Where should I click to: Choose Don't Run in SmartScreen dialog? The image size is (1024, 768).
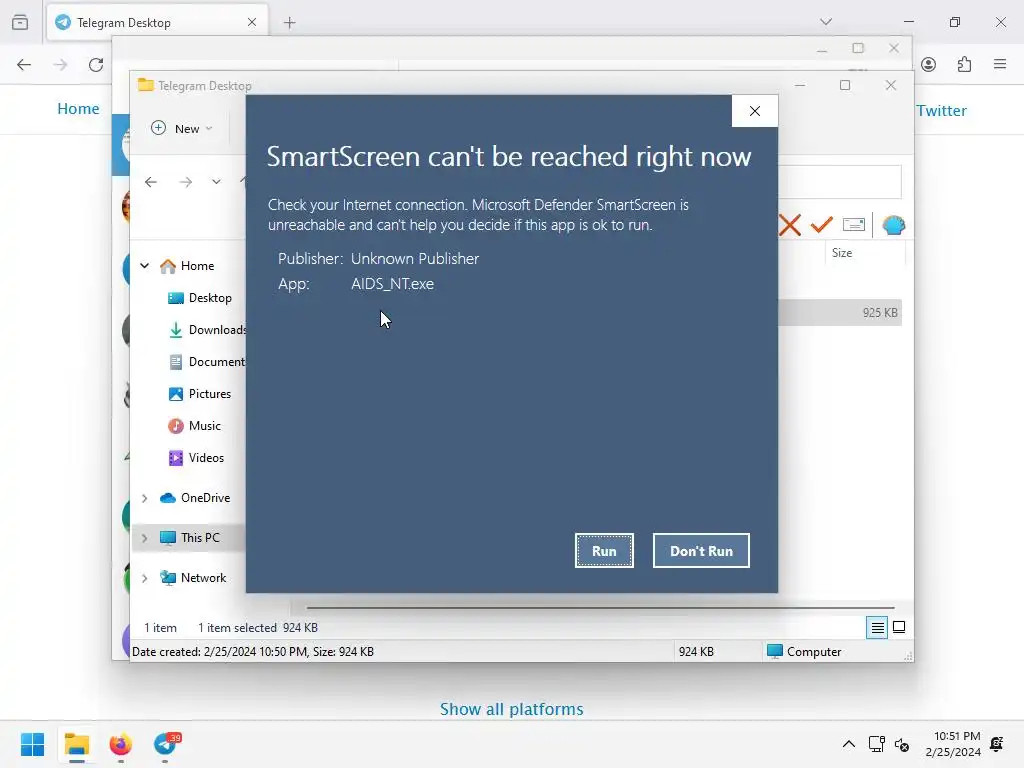701,551
